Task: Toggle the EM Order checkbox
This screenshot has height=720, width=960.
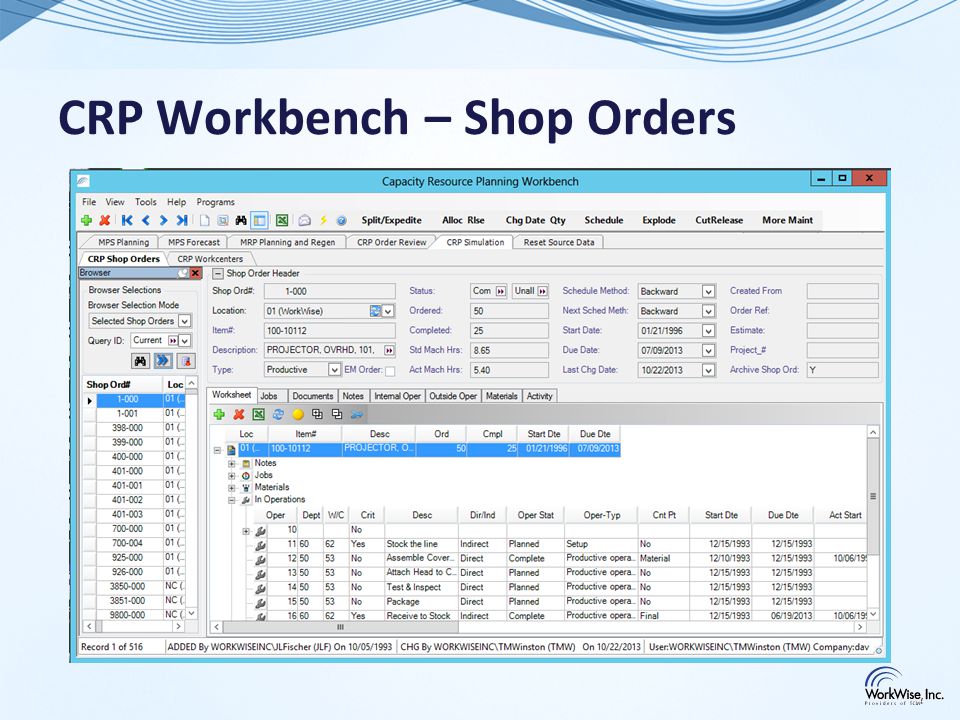Action: (x=390, y=371)
